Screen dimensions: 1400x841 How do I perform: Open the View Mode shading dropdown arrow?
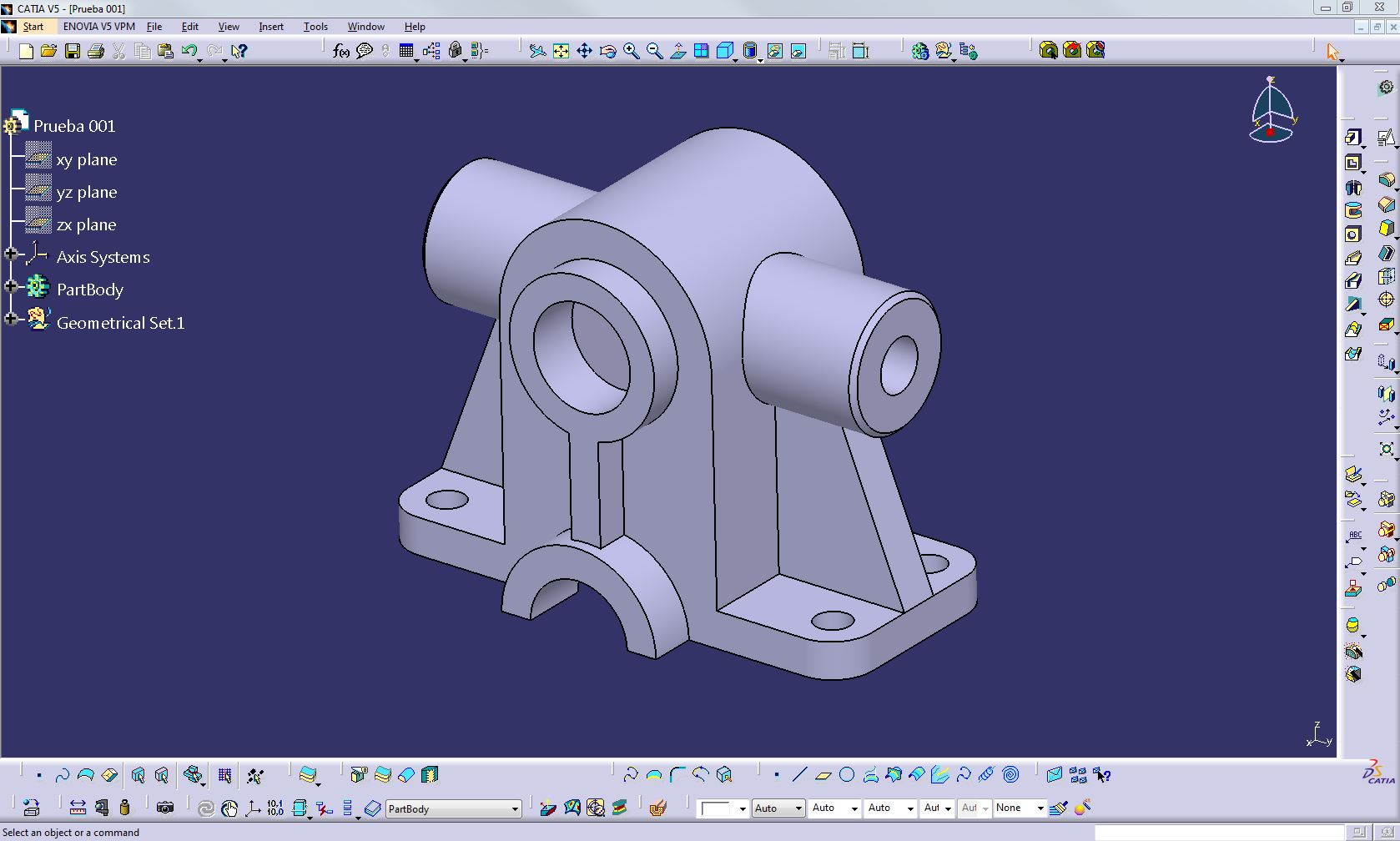(760, 60)
